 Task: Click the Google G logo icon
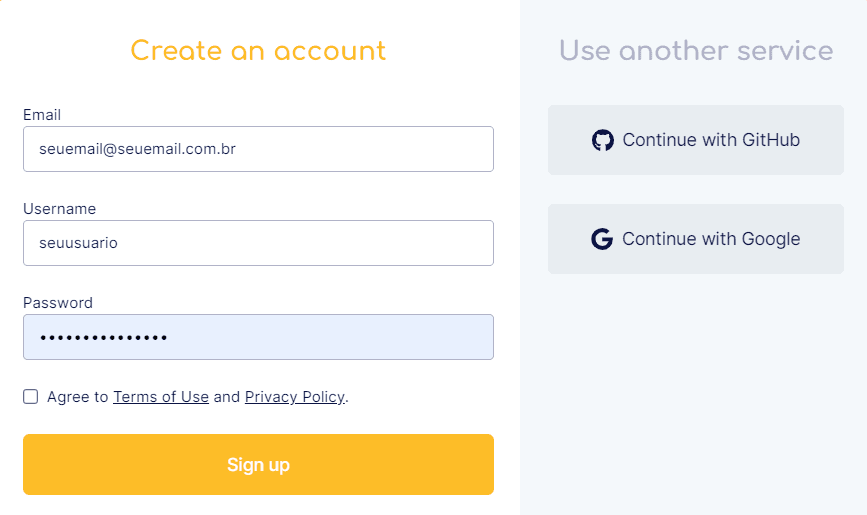[601, 239]
